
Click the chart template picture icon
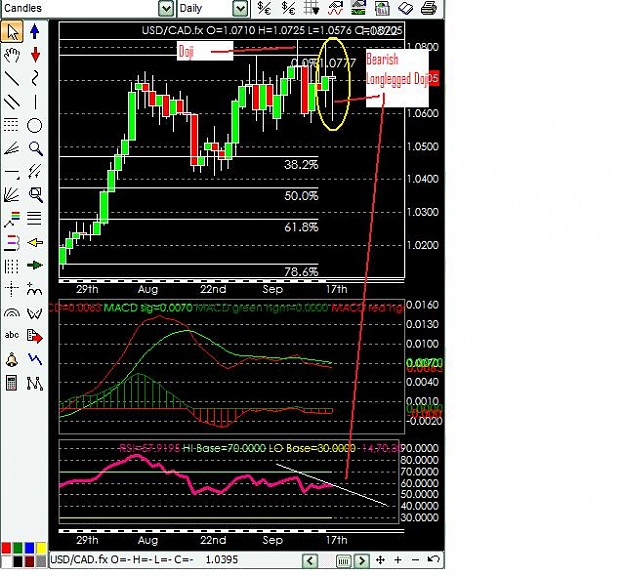point(358,8)
